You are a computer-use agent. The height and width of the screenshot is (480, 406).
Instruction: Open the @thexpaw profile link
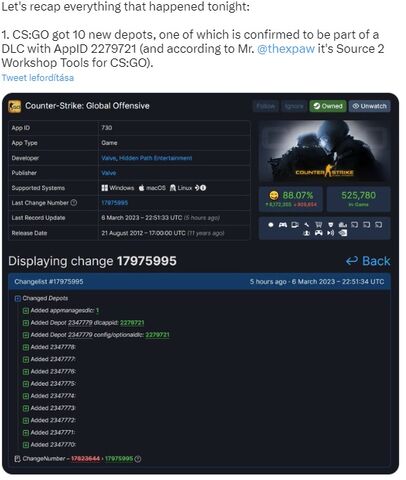(286, 49)
